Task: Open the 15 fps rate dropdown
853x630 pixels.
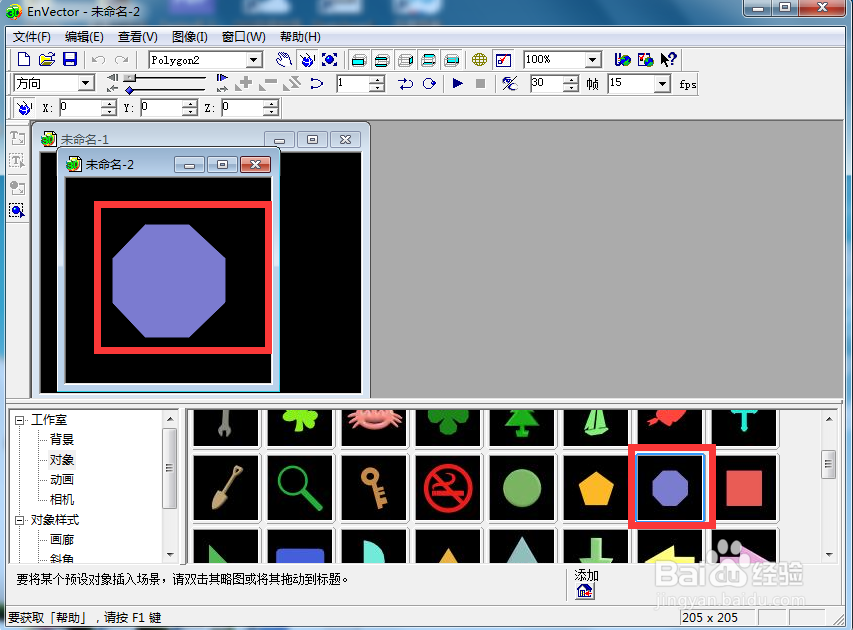Action: coord(662,84)
